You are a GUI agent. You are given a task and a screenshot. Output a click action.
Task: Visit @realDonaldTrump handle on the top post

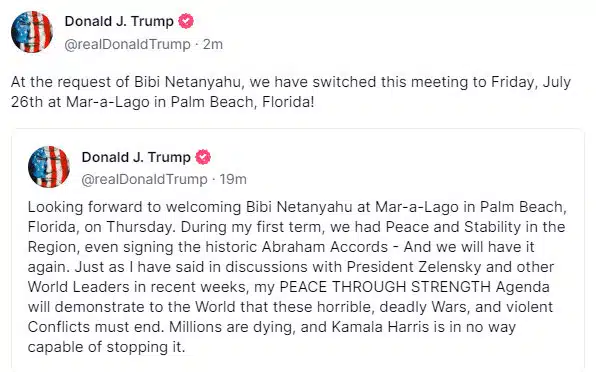(127, 44)
